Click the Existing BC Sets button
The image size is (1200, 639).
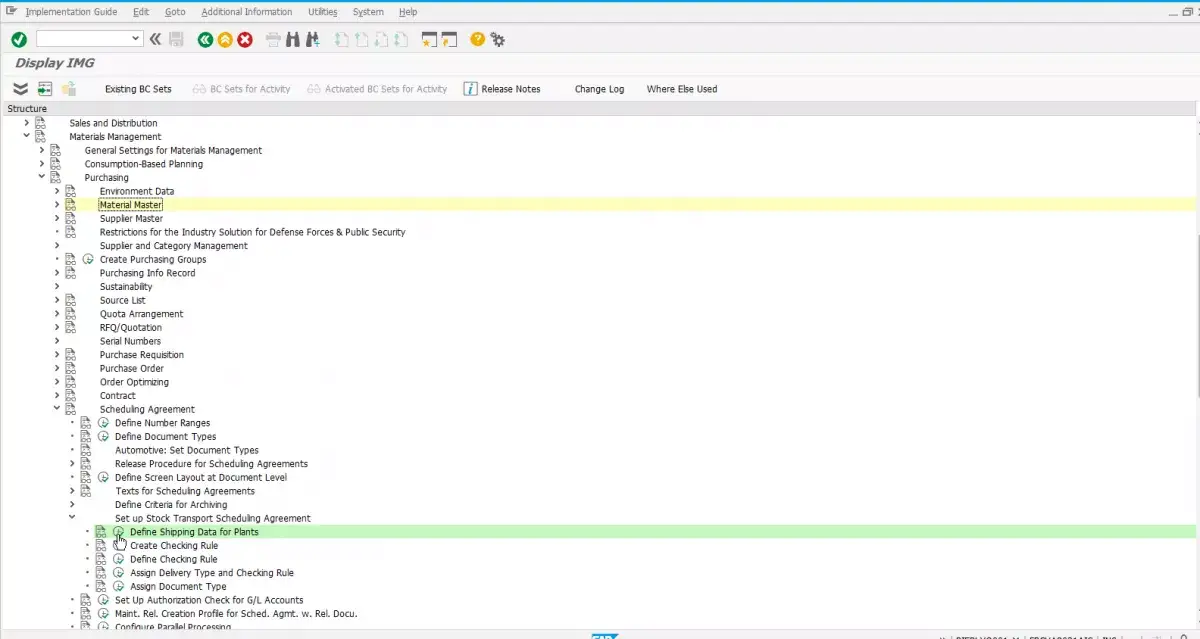tap(138, 89)
